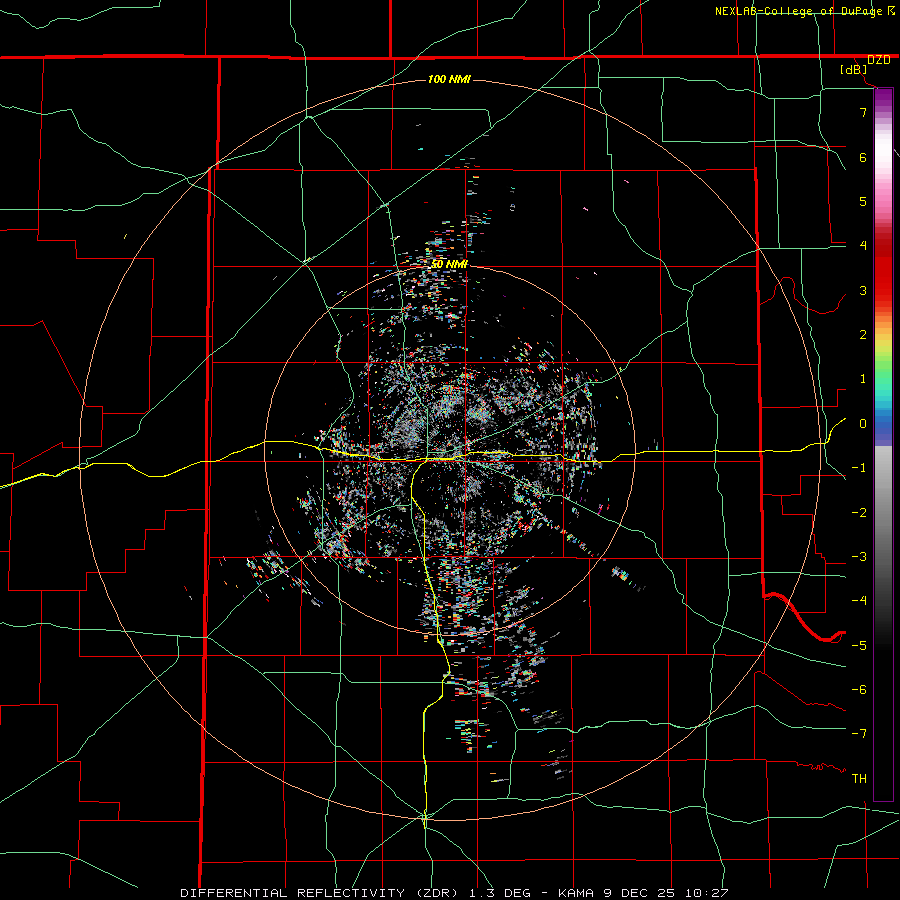Click the -1 value on the dB scale

point(859,468)
